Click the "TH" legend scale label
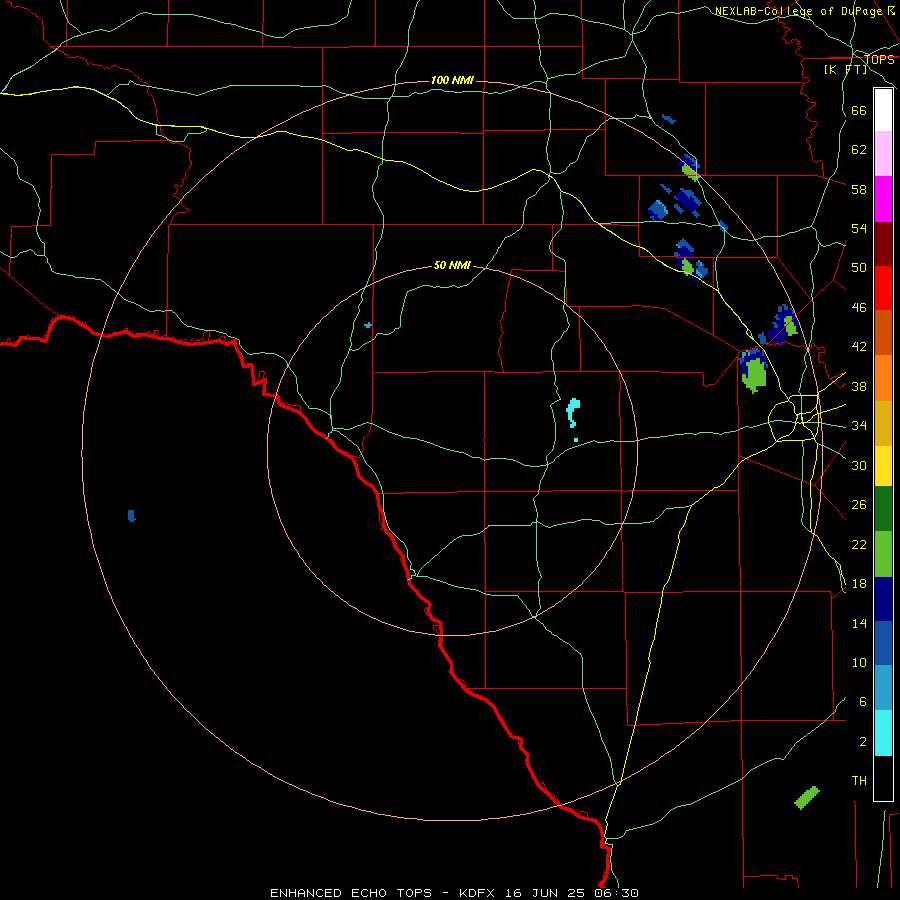The height and width of the screenshot is (900, 900). coord(859,781)
